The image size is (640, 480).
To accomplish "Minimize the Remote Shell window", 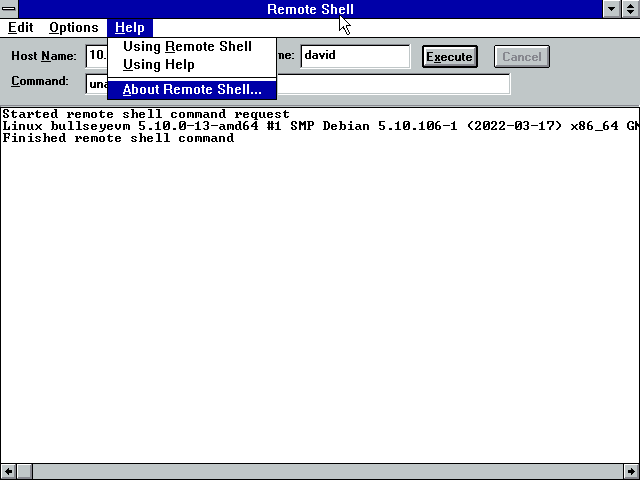I will point(611,9).
